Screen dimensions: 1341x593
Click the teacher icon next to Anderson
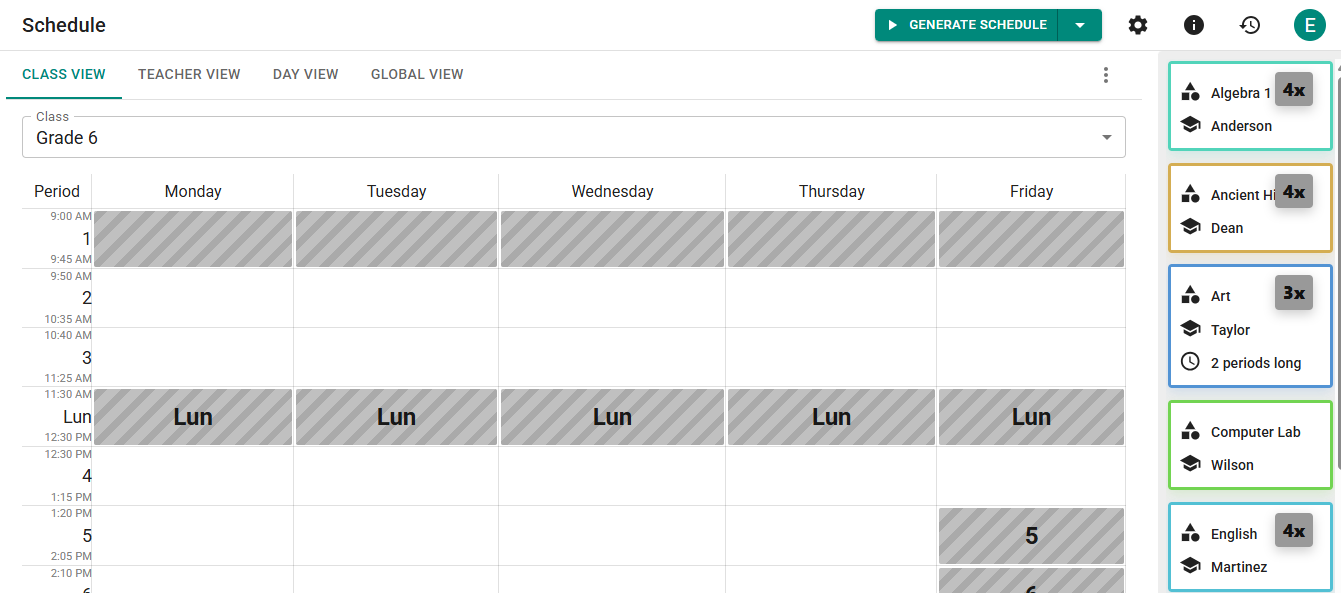(1190, 124)
